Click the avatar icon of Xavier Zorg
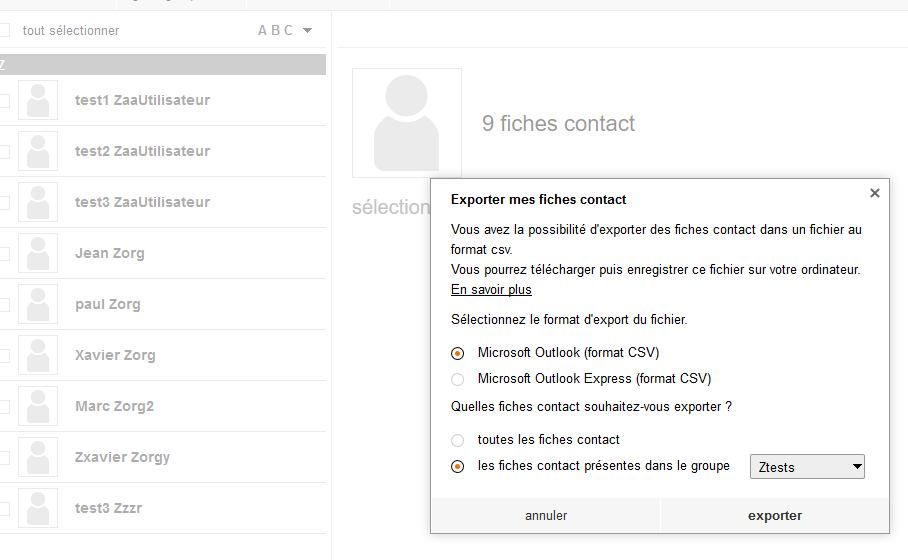908x560 pixels. (x=38, y=356)
